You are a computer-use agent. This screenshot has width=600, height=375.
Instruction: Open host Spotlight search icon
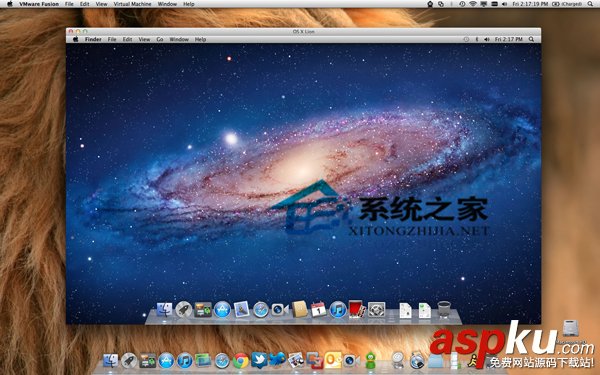coord(591,4)
